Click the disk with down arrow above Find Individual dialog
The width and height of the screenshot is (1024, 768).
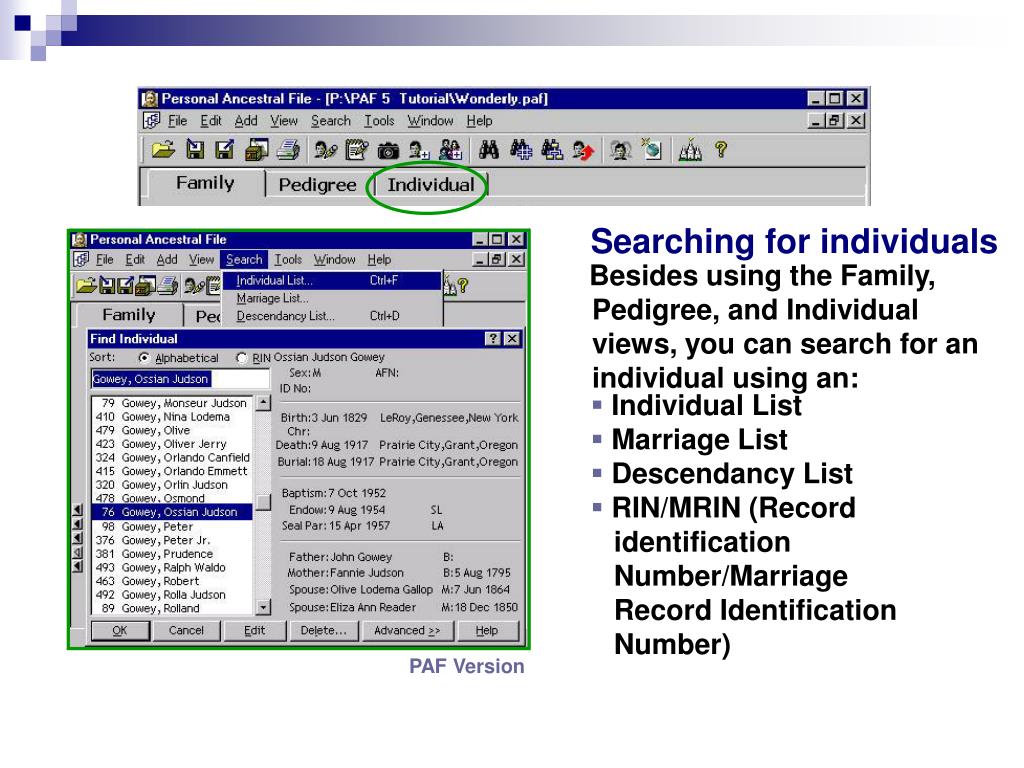[x=106, y=285]
